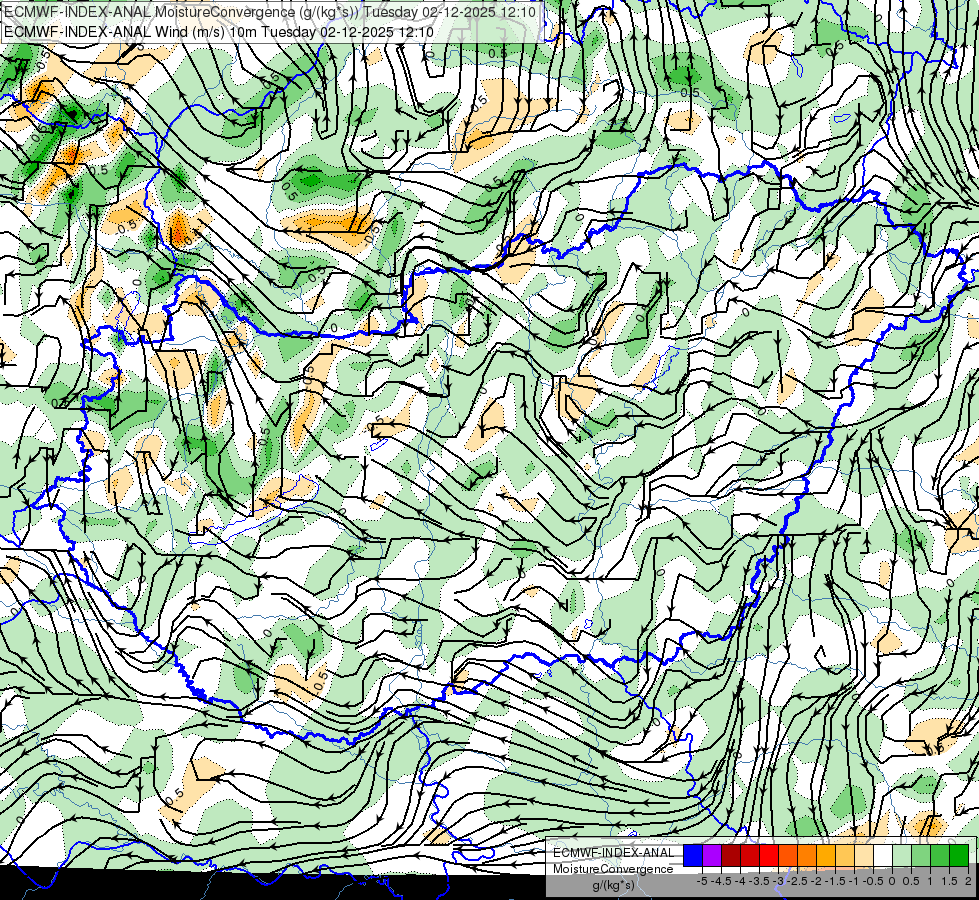Viewport: 979px width, 900px height.
Task: Click the -1 legend tick label
Action: 854,881
